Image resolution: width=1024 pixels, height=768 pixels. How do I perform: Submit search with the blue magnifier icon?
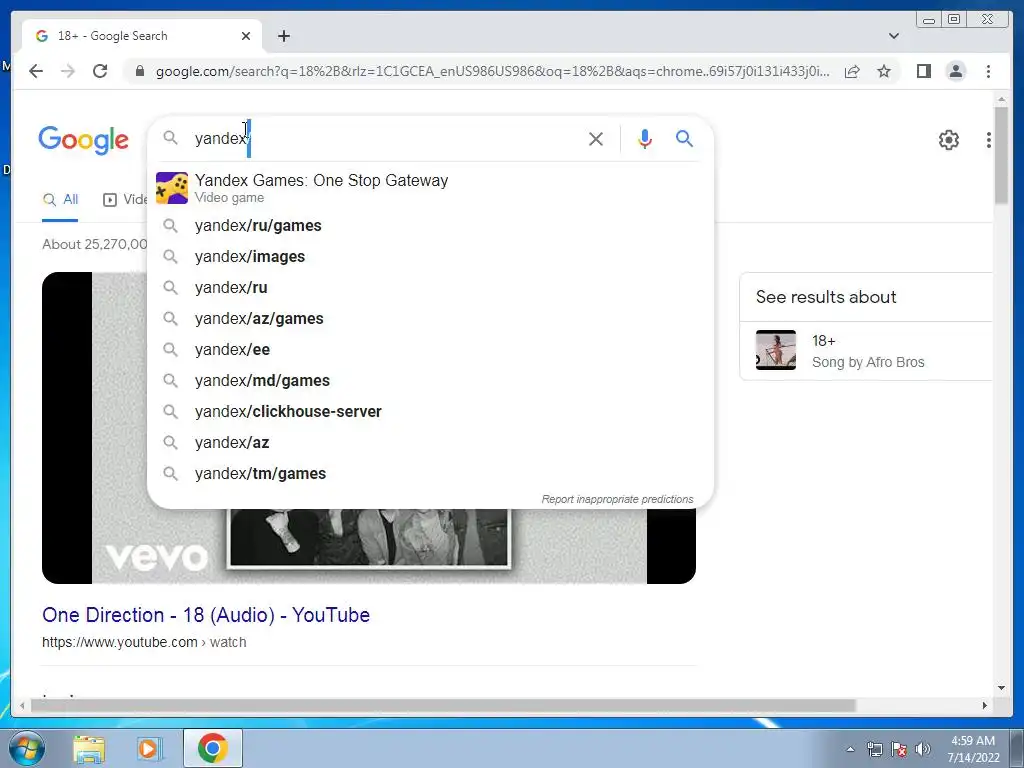pos(684,138)
